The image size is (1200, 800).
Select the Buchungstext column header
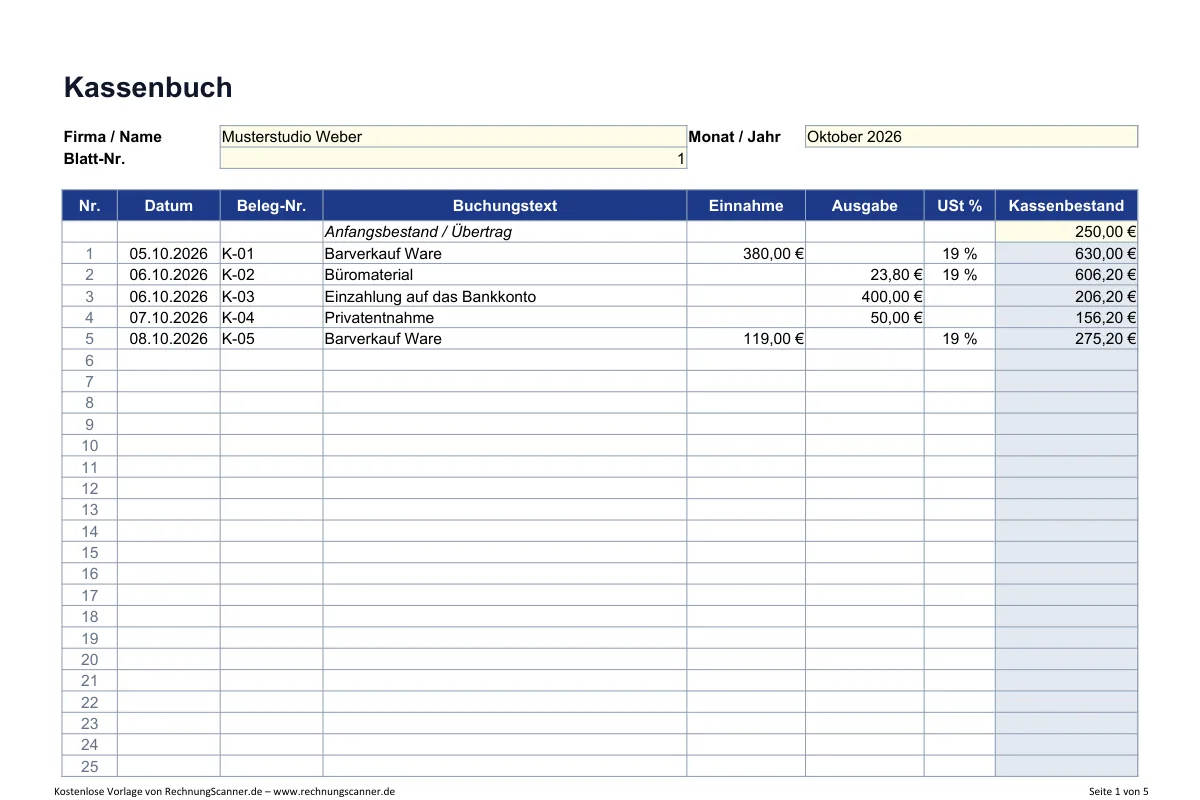(x=505, y=206)
